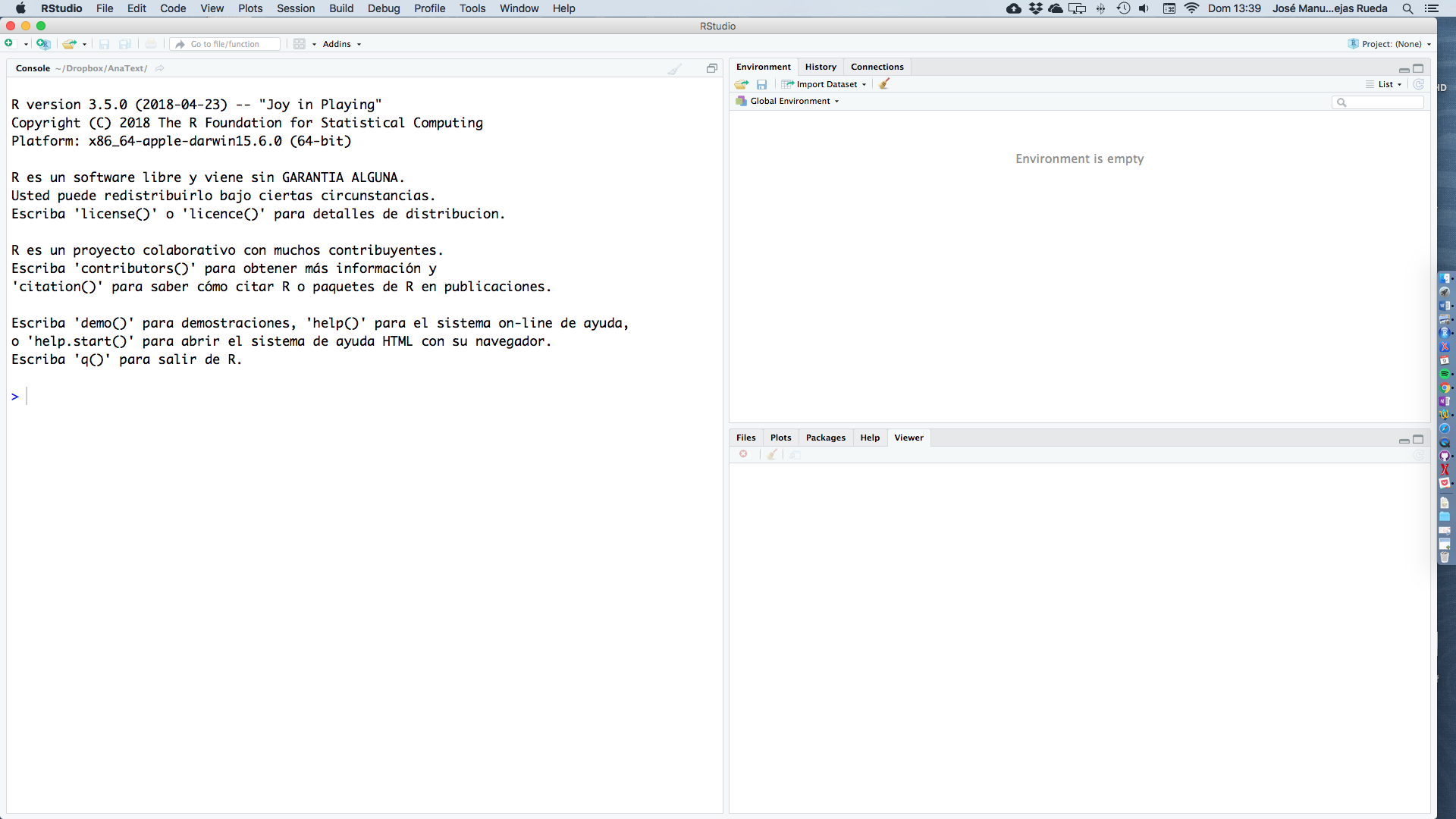Click the console prompt input line
The width and height of the screenshot is (1456, 819).
click(x=364, y=396)
